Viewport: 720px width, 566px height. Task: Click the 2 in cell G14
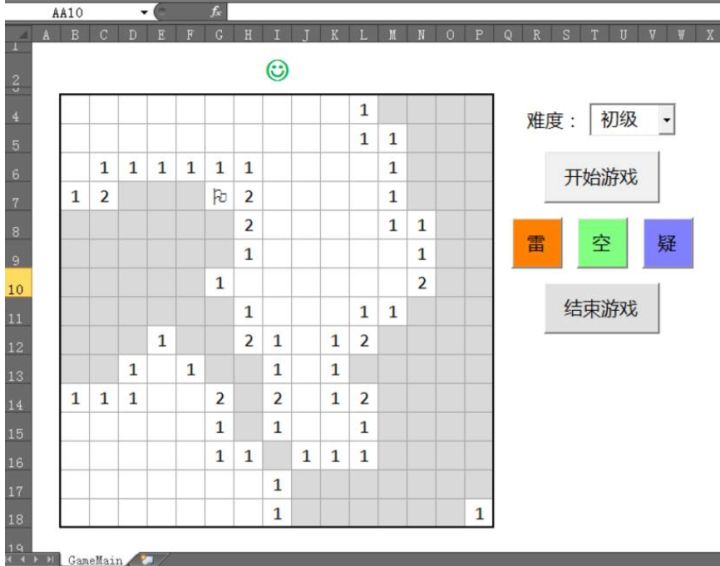click(219, 398)
